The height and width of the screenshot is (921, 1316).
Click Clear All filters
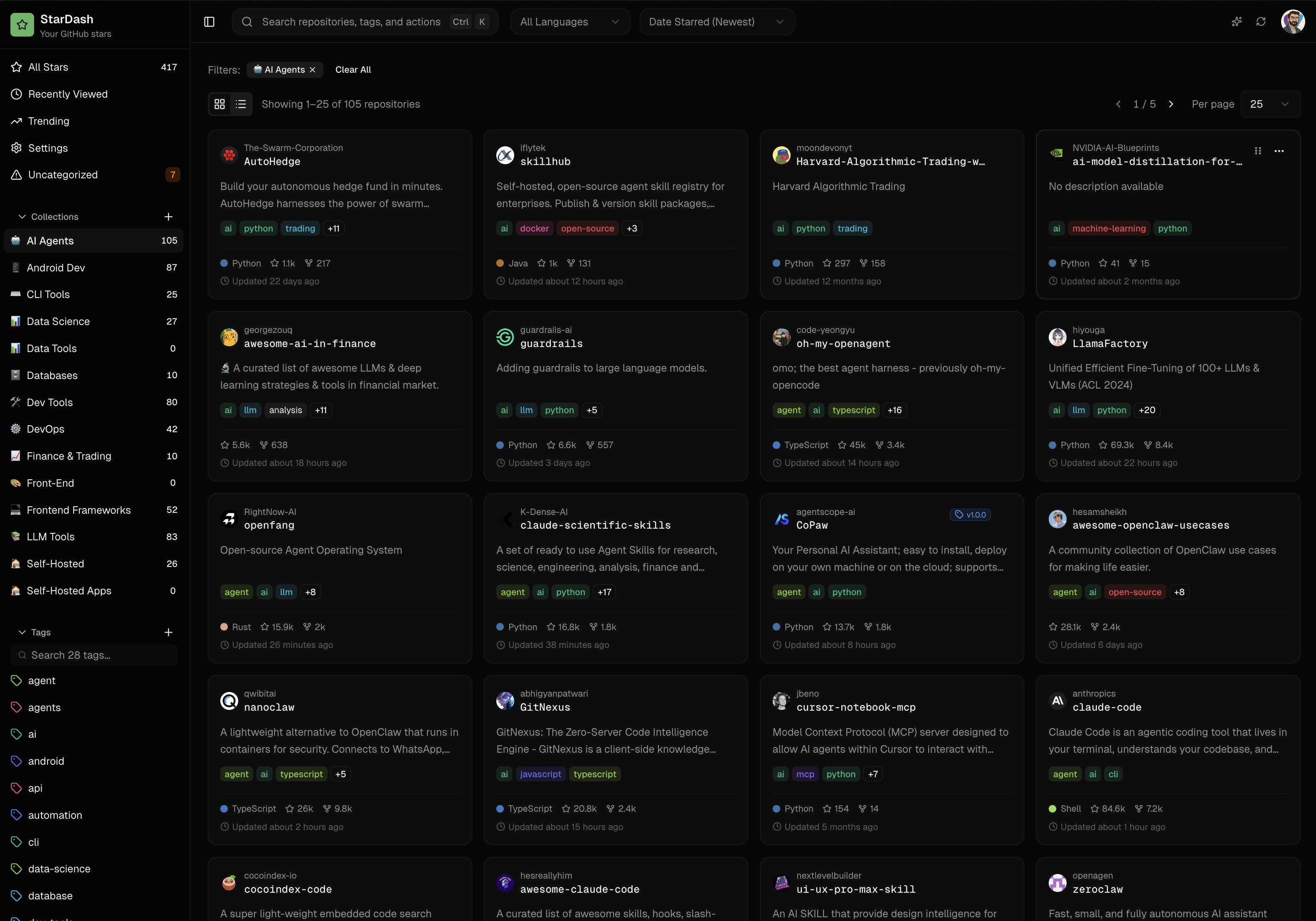353,69
